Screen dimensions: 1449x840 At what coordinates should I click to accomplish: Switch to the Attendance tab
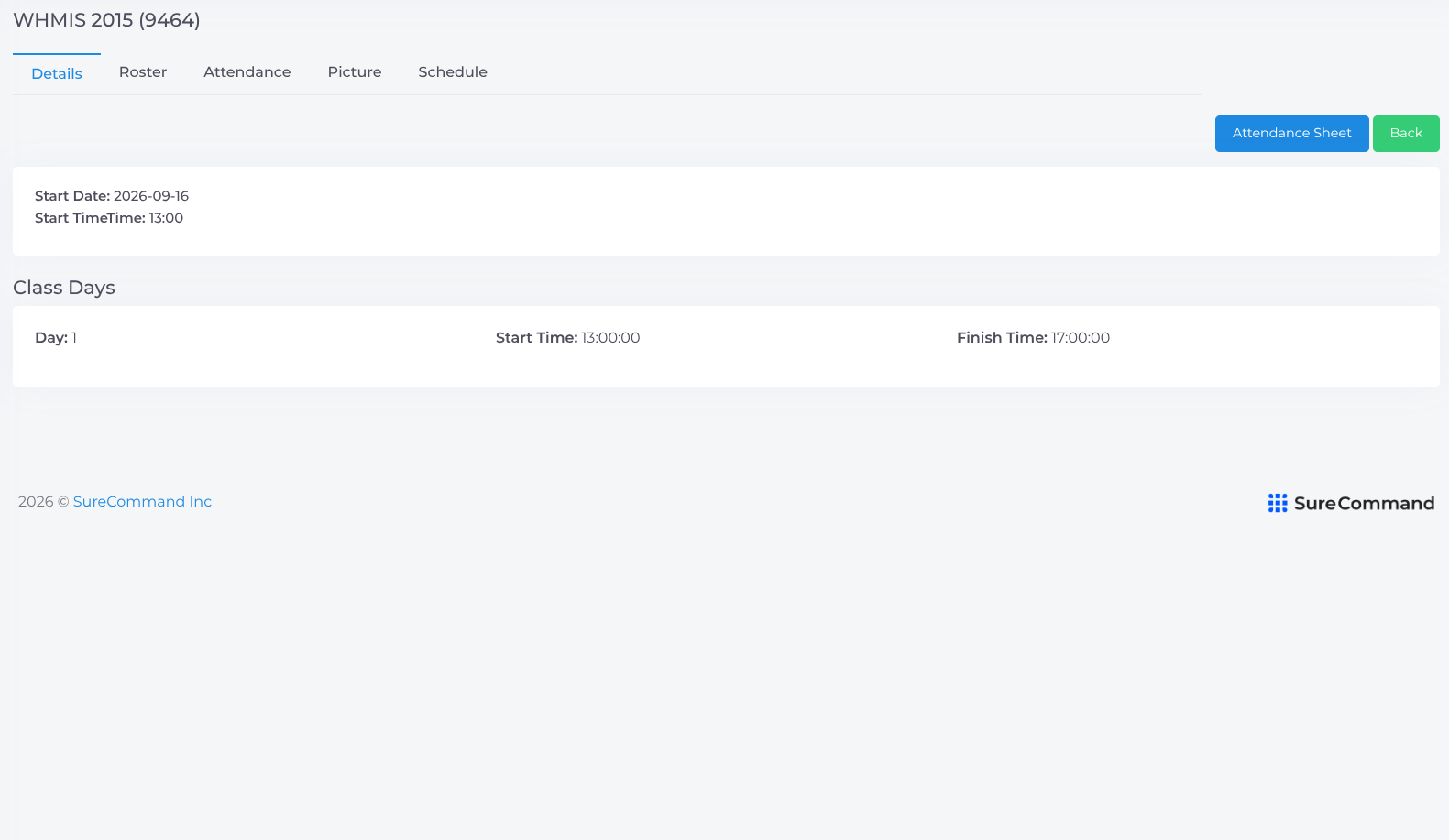247,72
